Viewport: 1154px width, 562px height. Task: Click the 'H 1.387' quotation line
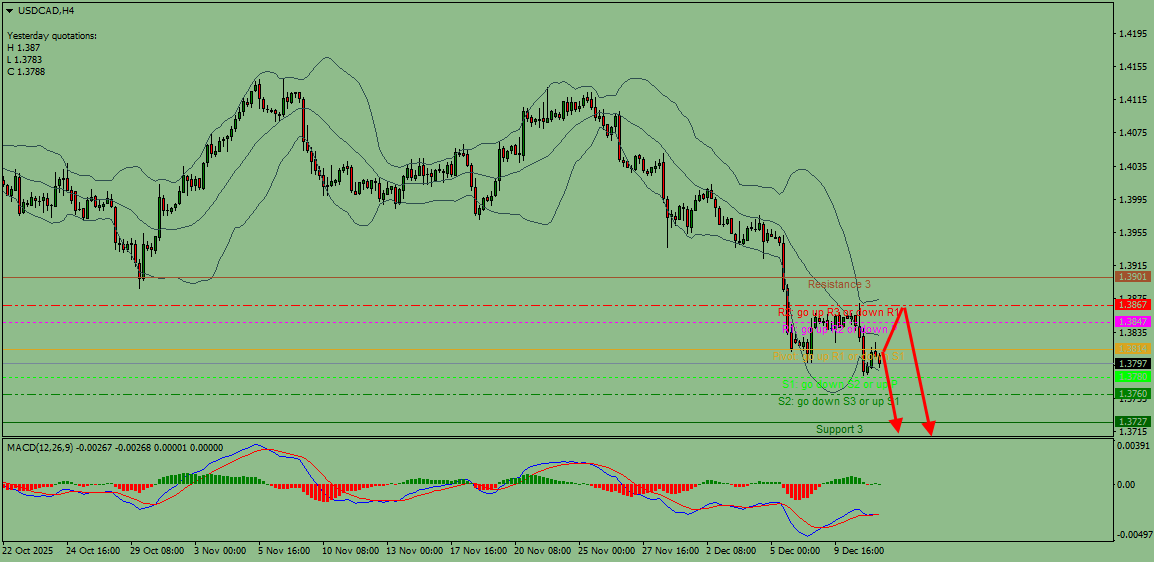click(x=24, y=48)
